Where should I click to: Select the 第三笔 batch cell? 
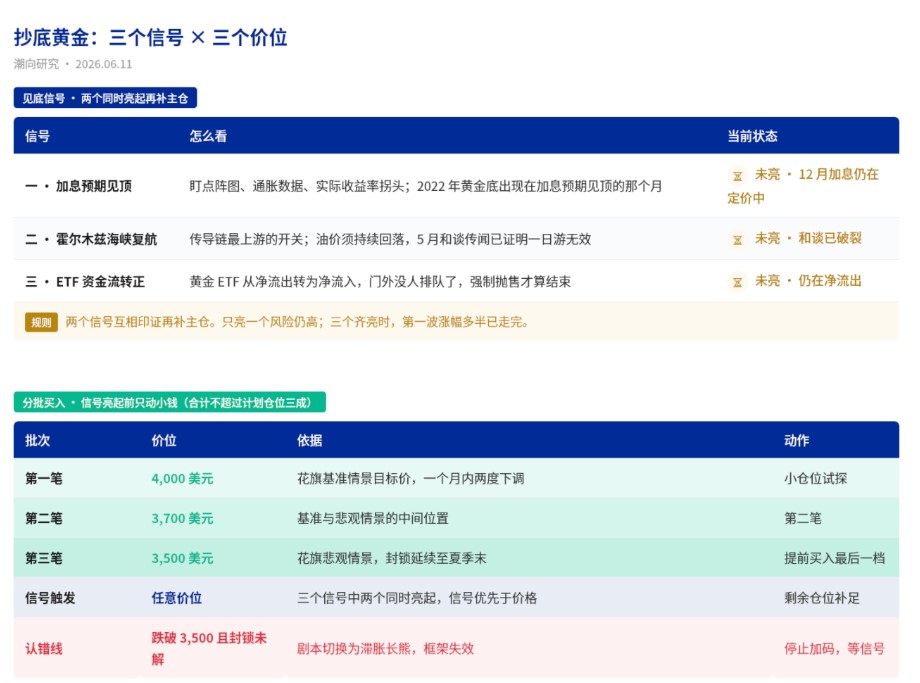[x=43, y=558]
